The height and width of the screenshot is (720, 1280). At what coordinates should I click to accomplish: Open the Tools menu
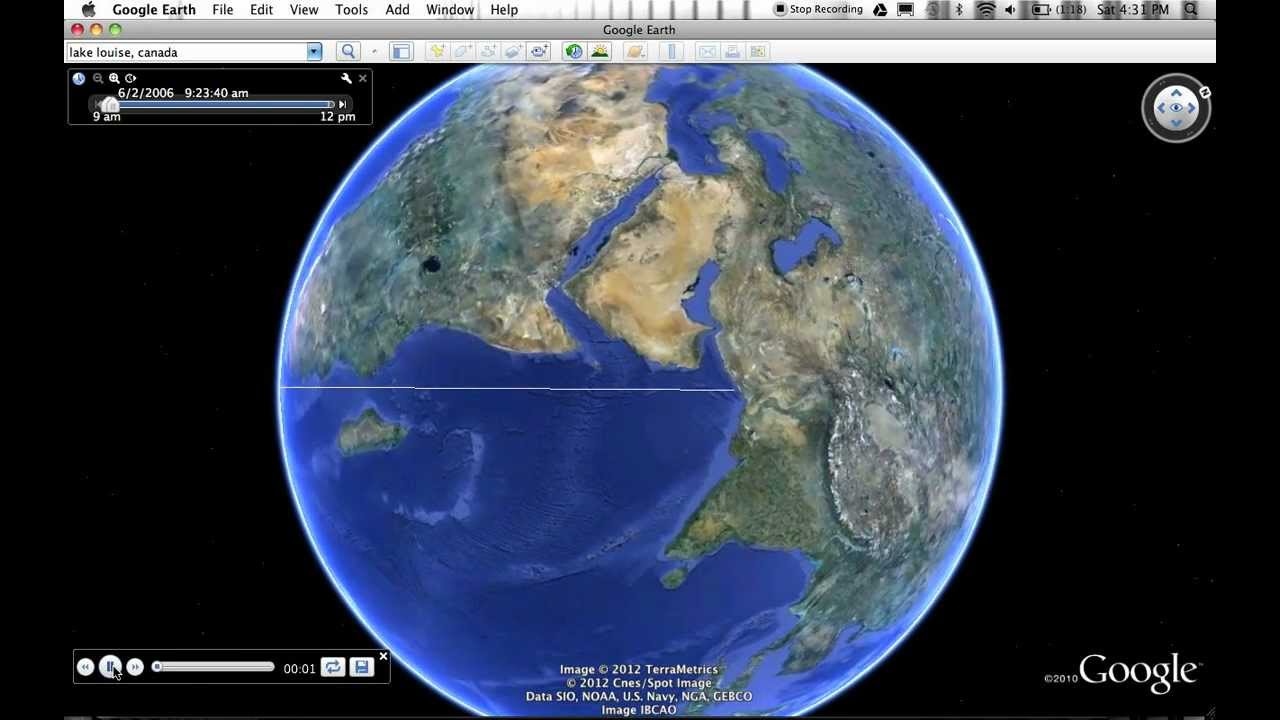tap(352, 10)
